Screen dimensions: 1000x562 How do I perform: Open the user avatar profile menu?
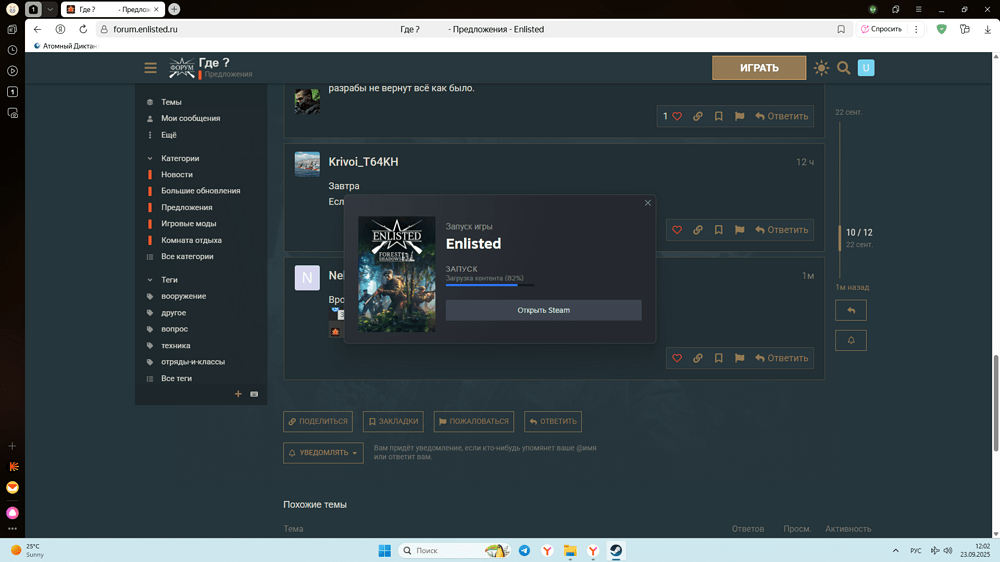[x=866, y=68]
